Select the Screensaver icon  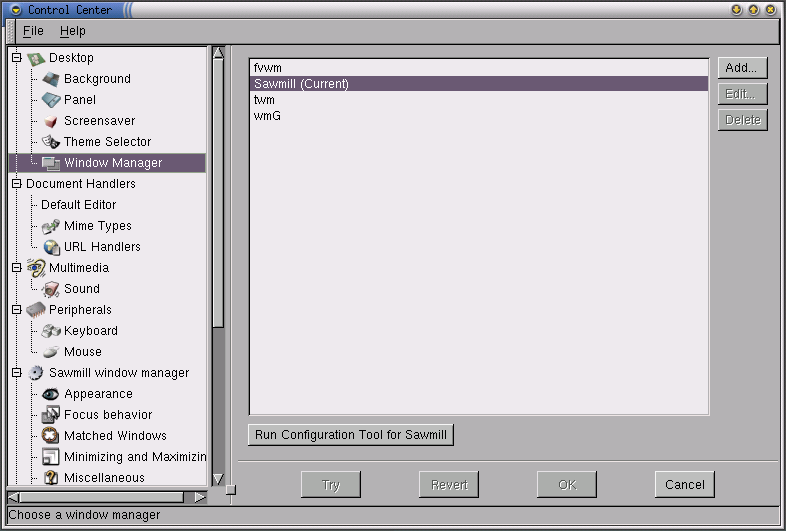tap(51, 121)
